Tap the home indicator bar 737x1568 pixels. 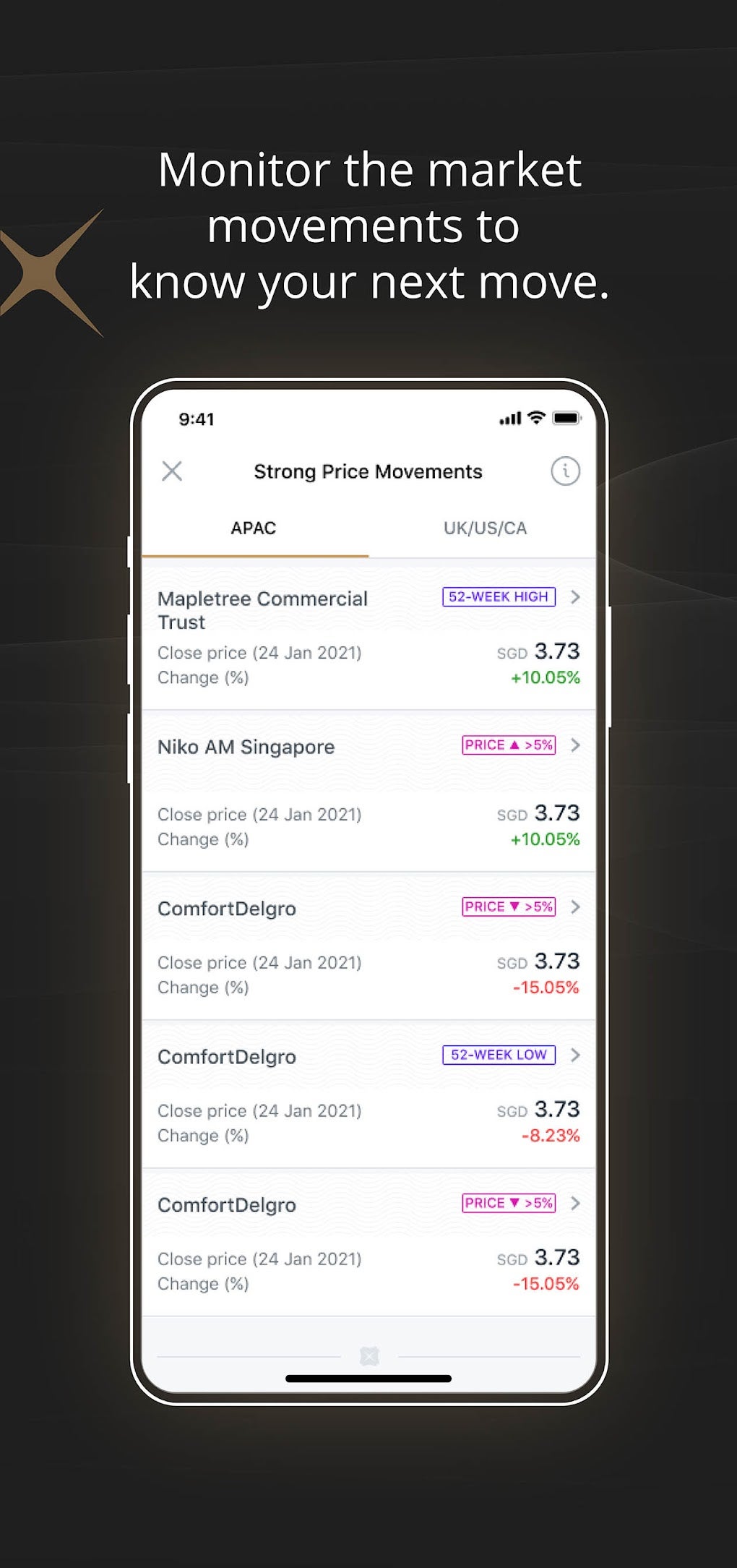pos(368,1379)
